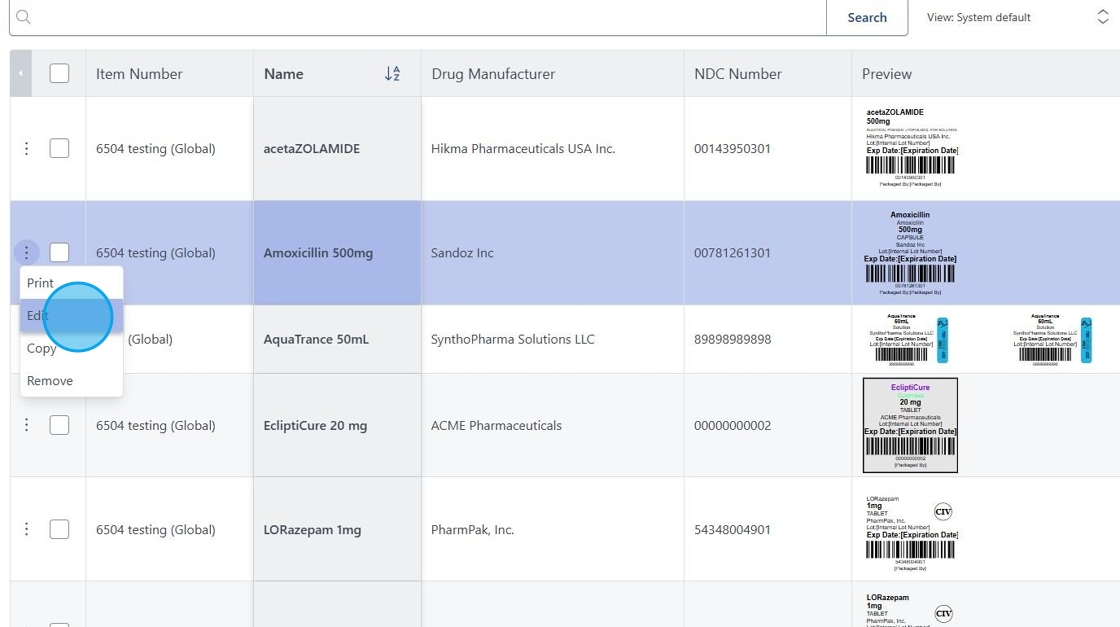Check the LORazepam 1mg row checkbox
Viewport: 1120px width, 627px height.
59,529
